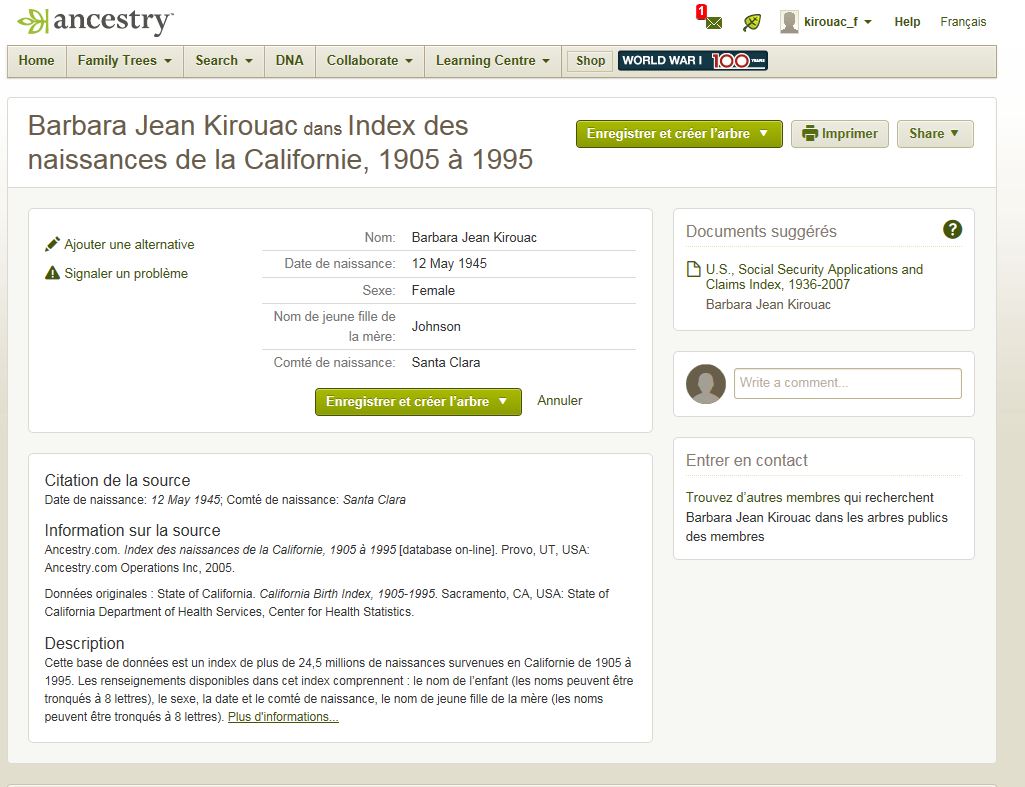Open the DNA menu item
The width and height of the screenshot is (1025, 787).
tap(290, 61)
